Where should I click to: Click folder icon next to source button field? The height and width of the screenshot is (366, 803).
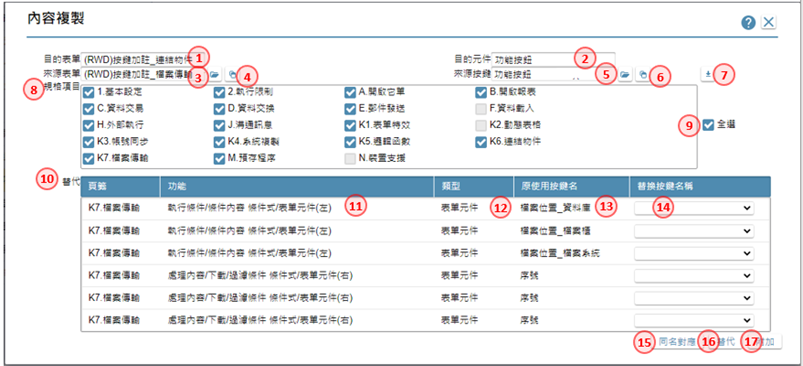tap(624, 75)
